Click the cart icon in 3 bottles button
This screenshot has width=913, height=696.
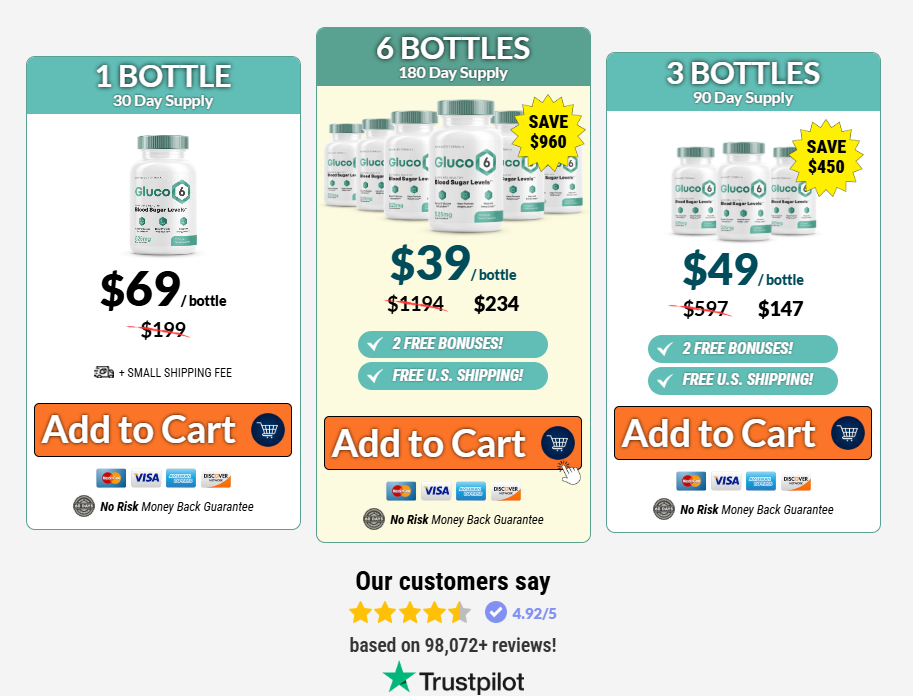tap(848, 433)
